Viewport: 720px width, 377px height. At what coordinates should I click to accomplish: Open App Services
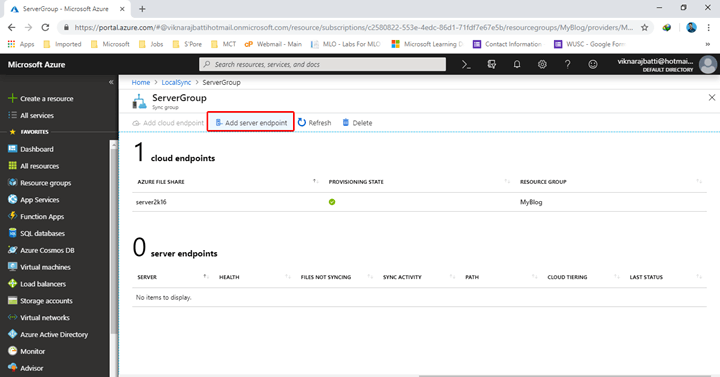point(34,200)
